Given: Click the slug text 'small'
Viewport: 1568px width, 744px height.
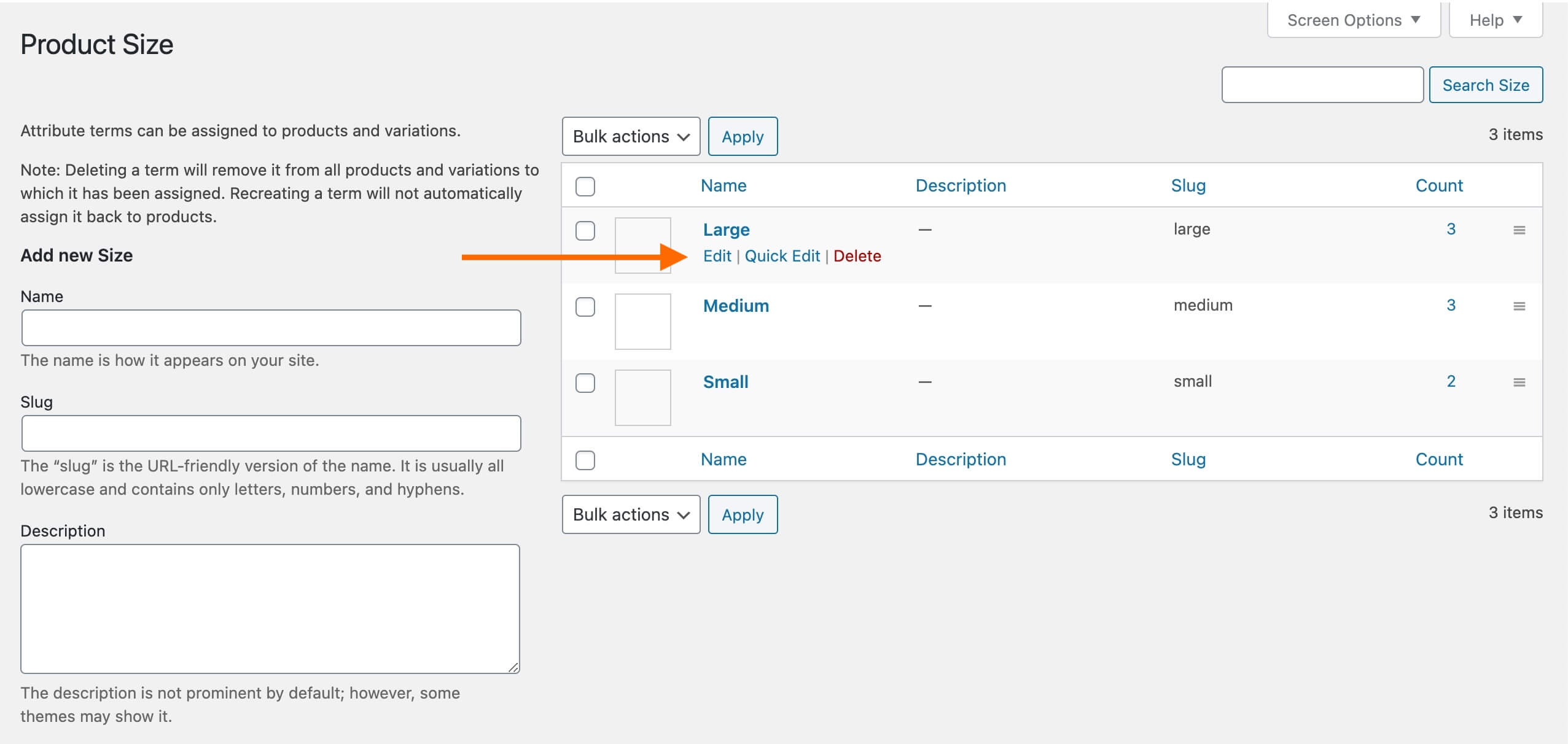Looking at the screenshot, I should point(1193,381).
